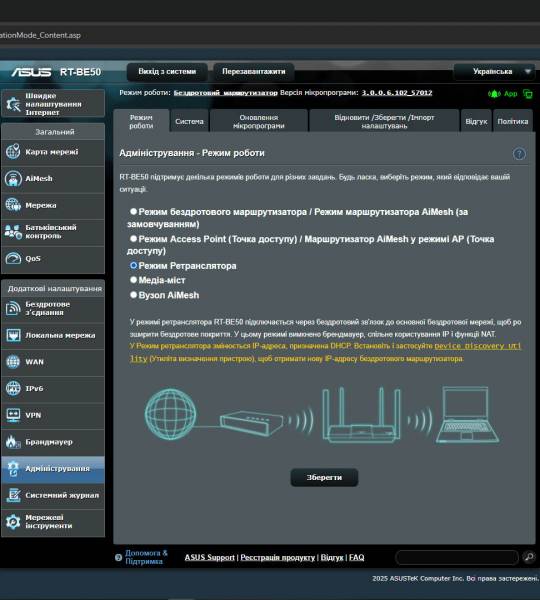Open the Українська language dropdown
The image size is (540, 600).
click(494, 72)
